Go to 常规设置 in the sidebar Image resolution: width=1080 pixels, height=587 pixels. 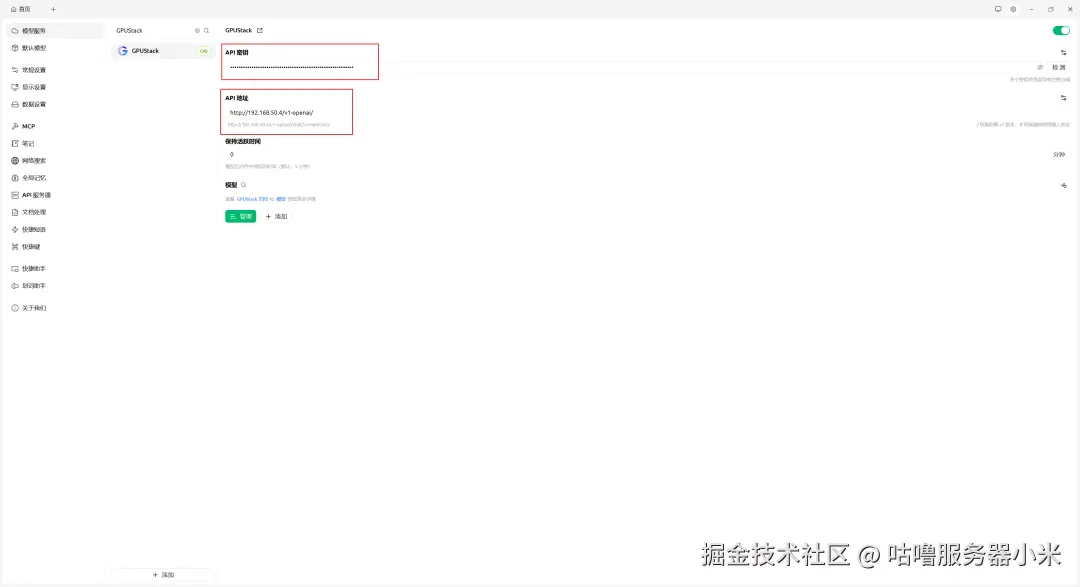coord(54,70)
